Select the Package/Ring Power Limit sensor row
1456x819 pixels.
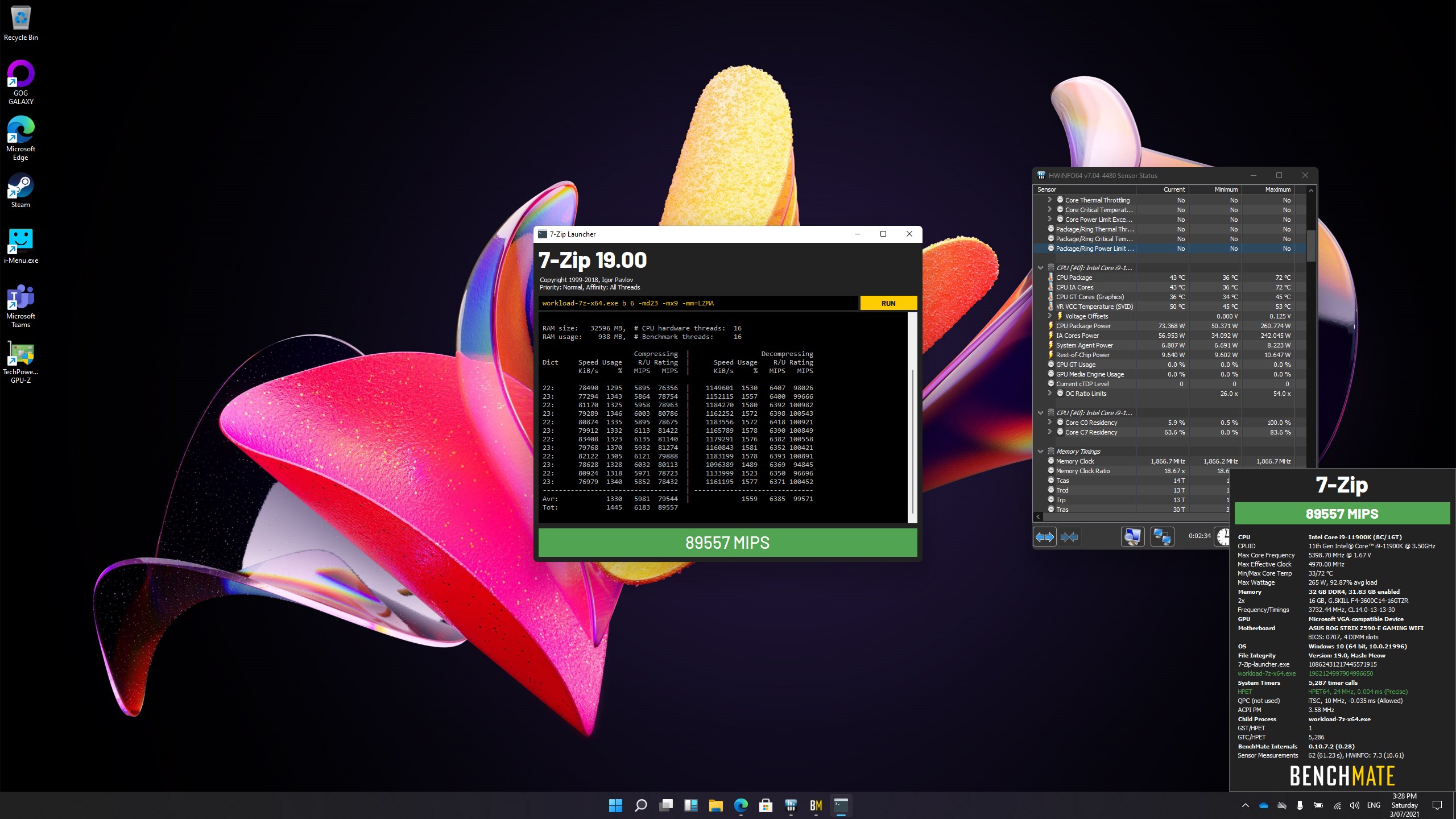(x=1169, y=249)
